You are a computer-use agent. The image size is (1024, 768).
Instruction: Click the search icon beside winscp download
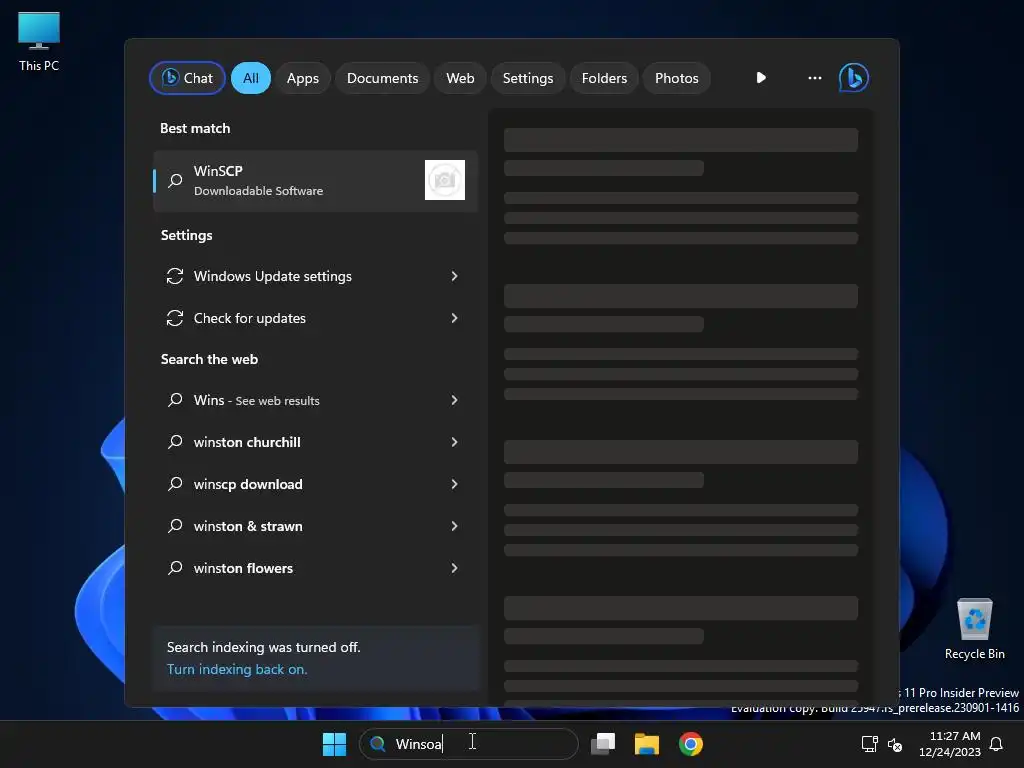[175, 483]
